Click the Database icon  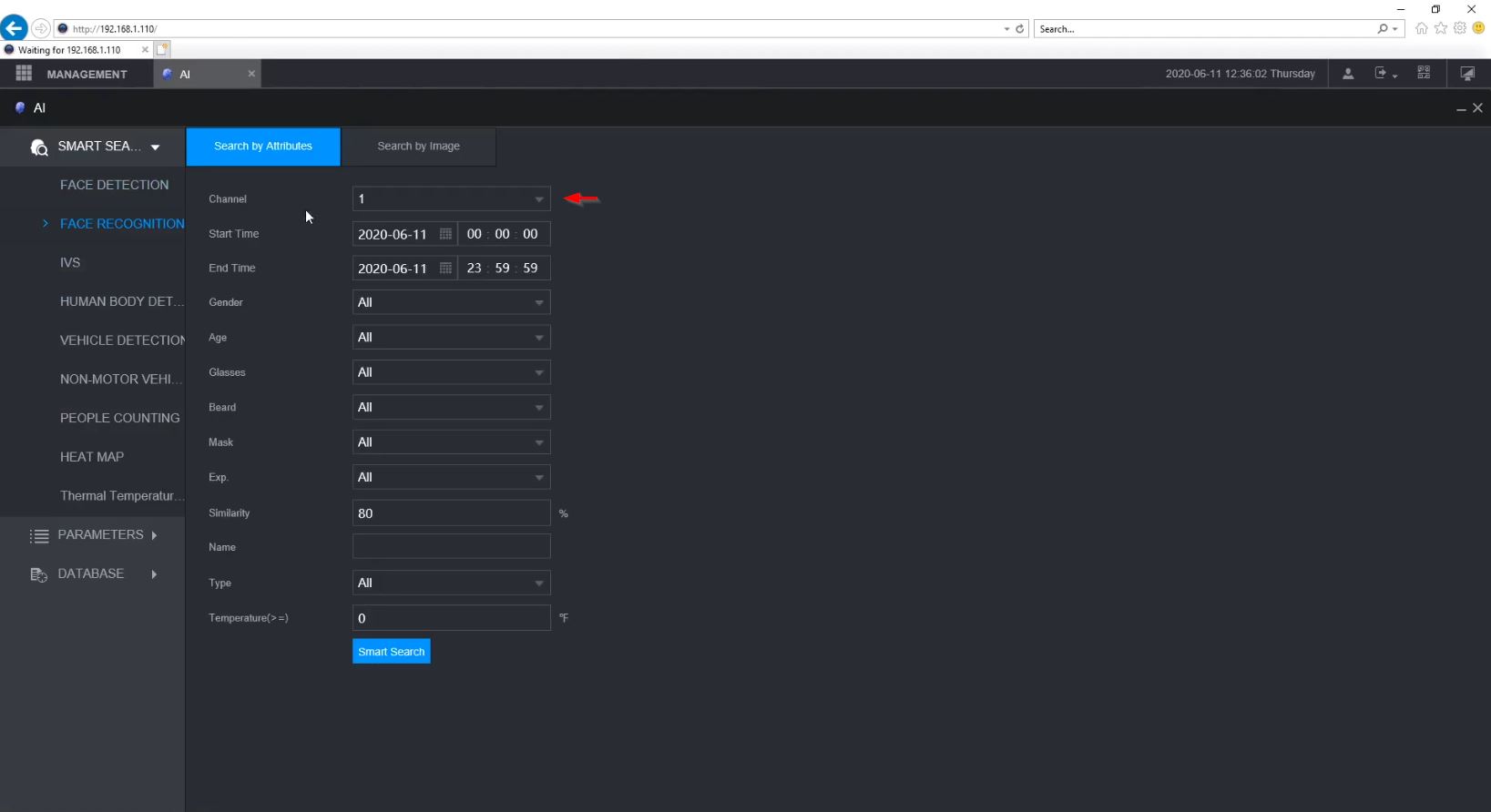(38, 574)
